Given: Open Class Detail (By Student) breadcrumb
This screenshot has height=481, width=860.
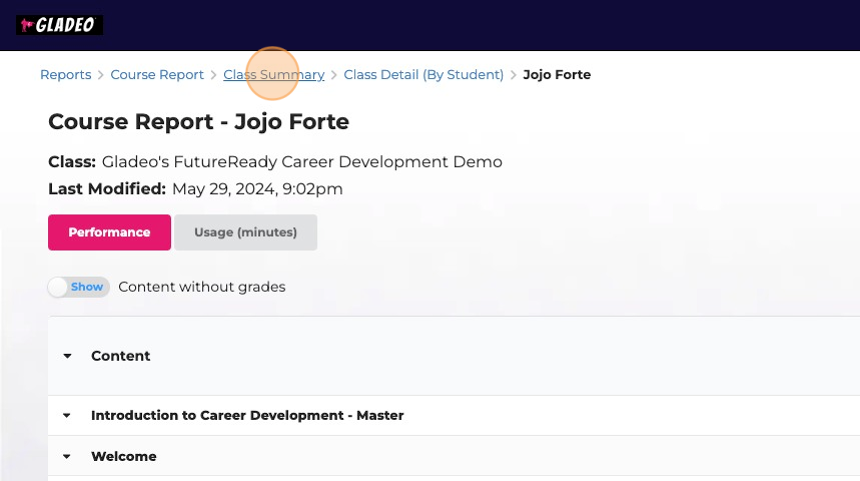Looking at the screenshot, I should pyautogui.click(x=423, y=75).
